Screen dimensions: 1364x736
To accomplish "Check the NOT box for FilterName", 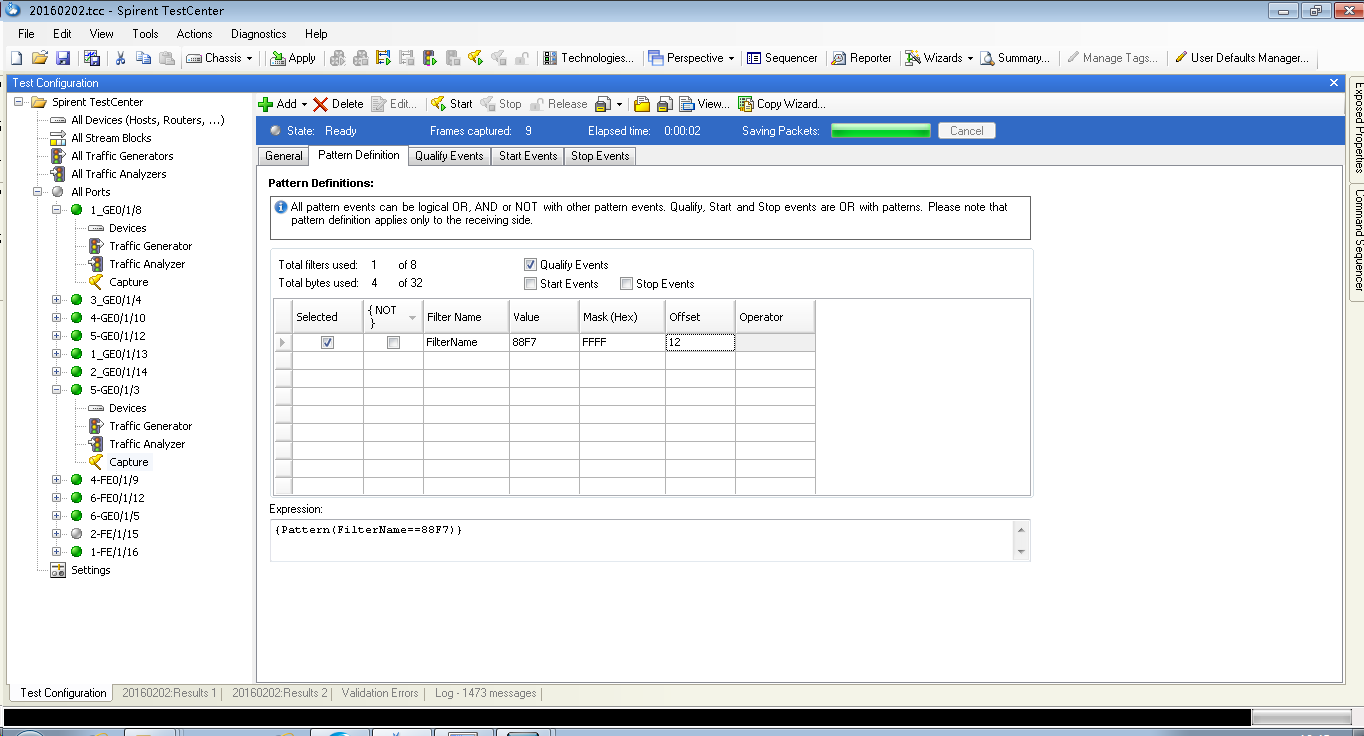I will (x=393, y=342).
